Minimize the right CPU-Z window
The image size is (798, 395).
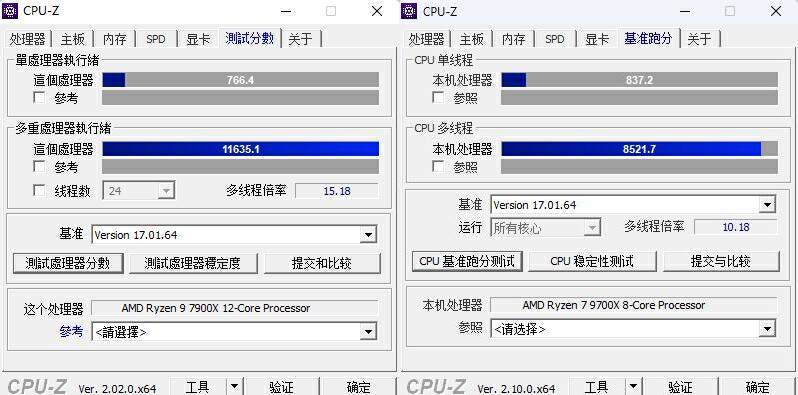pos(685,11)
